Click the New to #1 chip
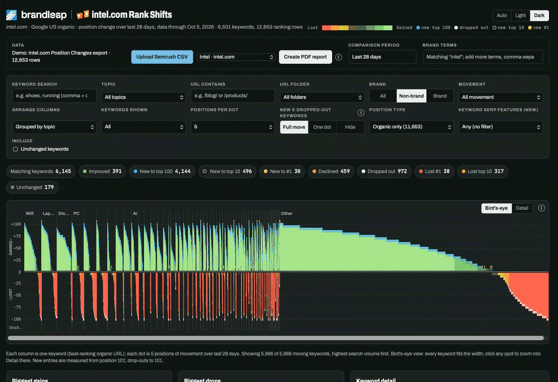 tap(282, 171)
